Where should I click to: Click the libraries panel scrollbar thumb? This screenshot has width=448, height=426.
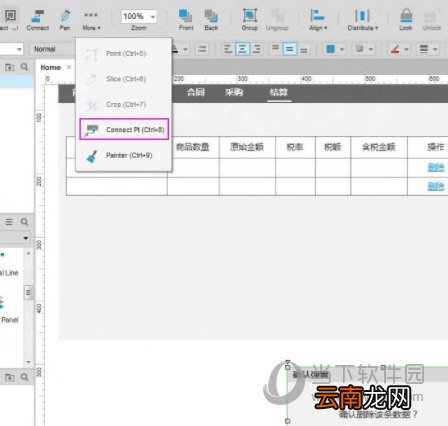pyautogui.click(x=29, y=293)
